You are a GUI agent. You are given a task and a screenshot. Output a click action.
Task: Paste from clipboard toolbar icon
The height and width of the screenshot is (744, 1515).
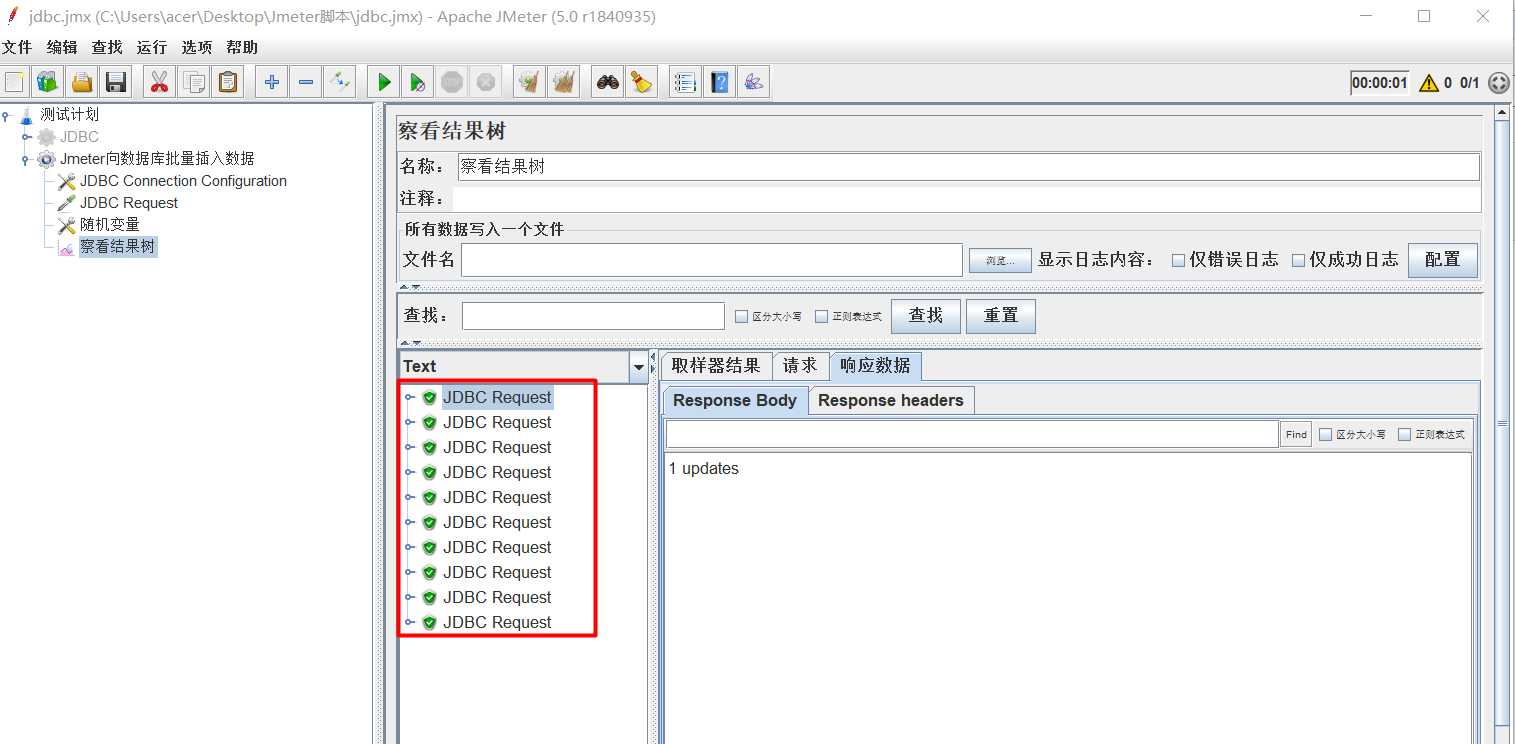229,82
